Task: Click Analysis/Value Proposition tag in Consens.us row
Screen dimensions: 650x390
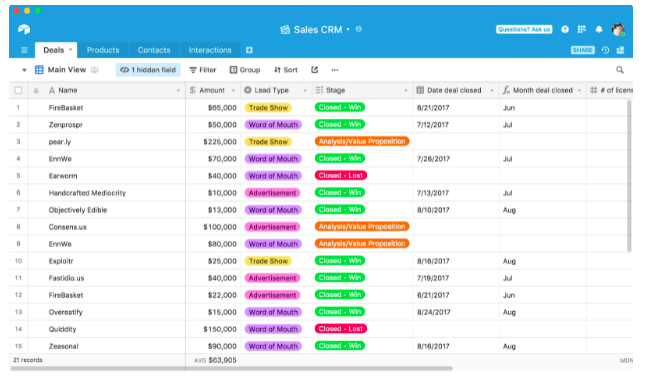Action: (x=362, y=227)
